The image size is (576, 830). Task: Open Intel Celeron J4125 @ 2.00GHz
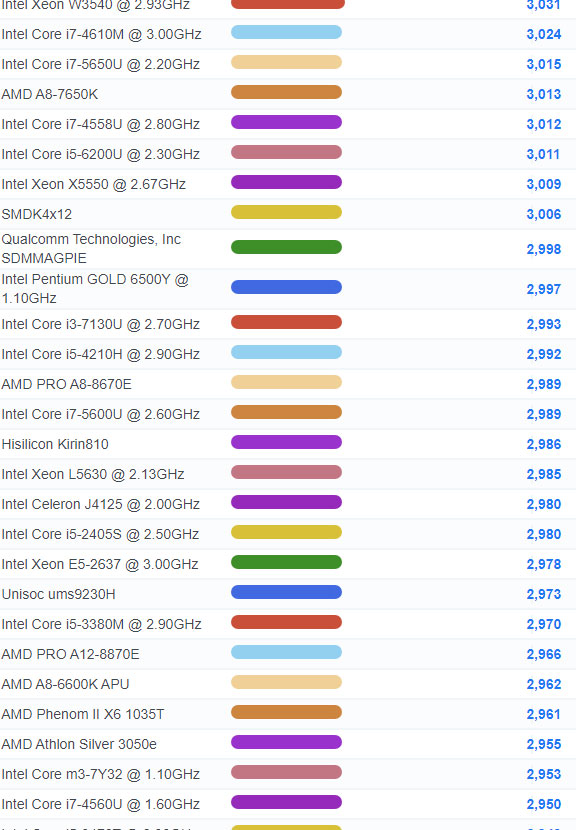coord(101,504)
